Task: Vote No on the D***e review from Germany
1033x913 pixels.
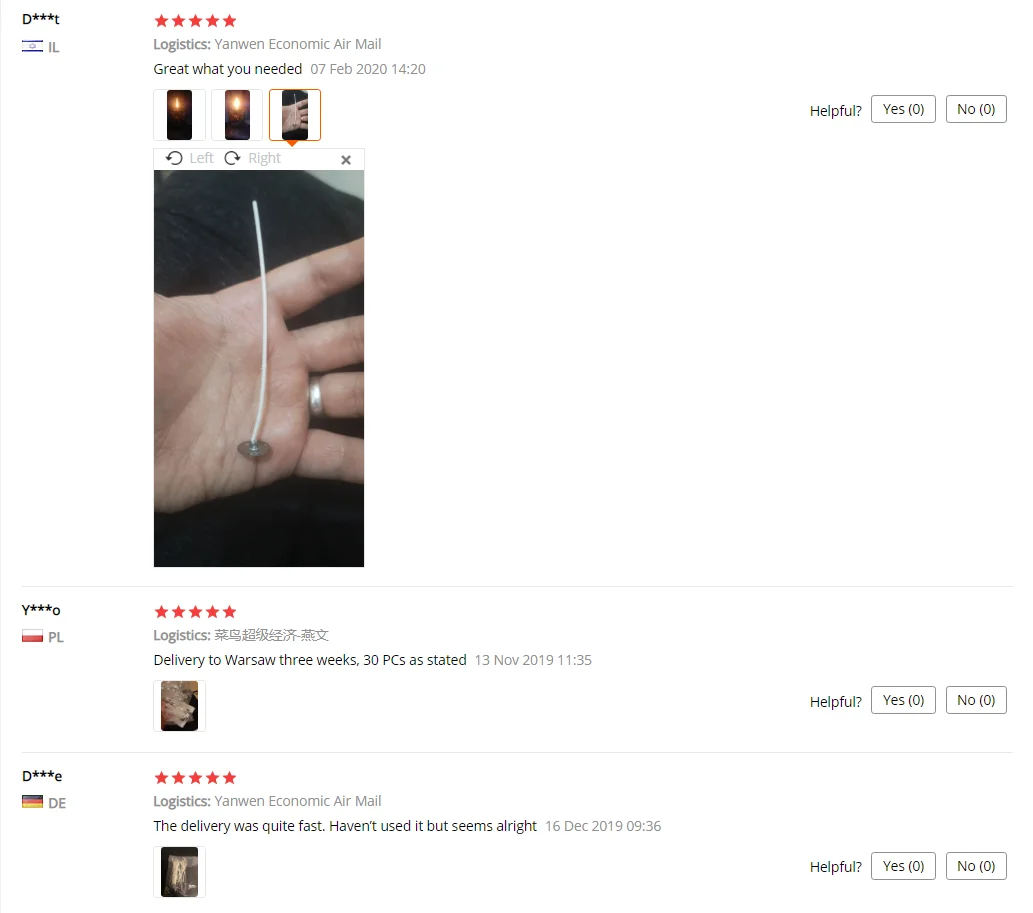Action: pos(976,866)
